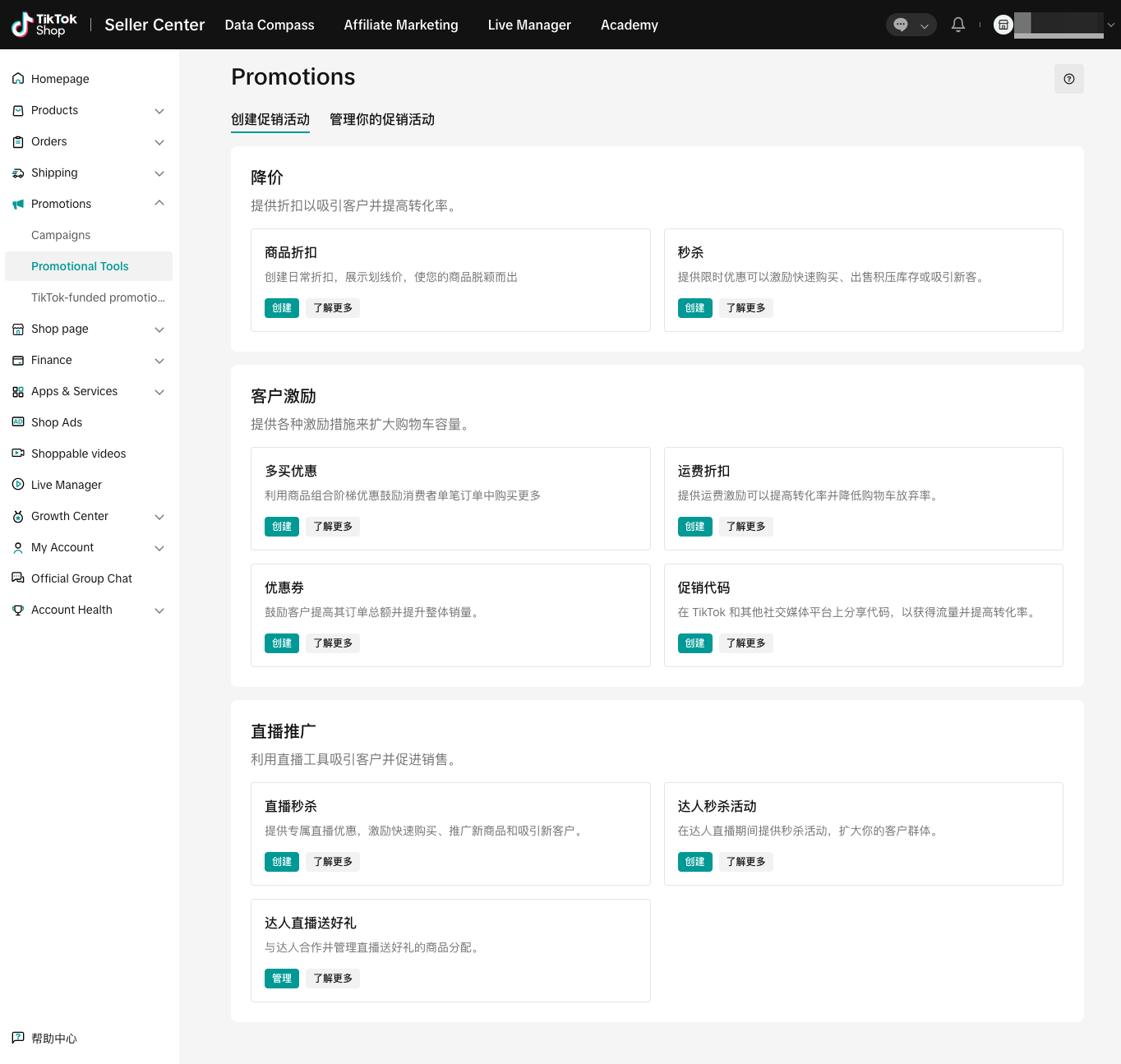This screenshot has width=1121, height=1064.
Task: Click 了解更多 for 促销代码
Action: 746,643
